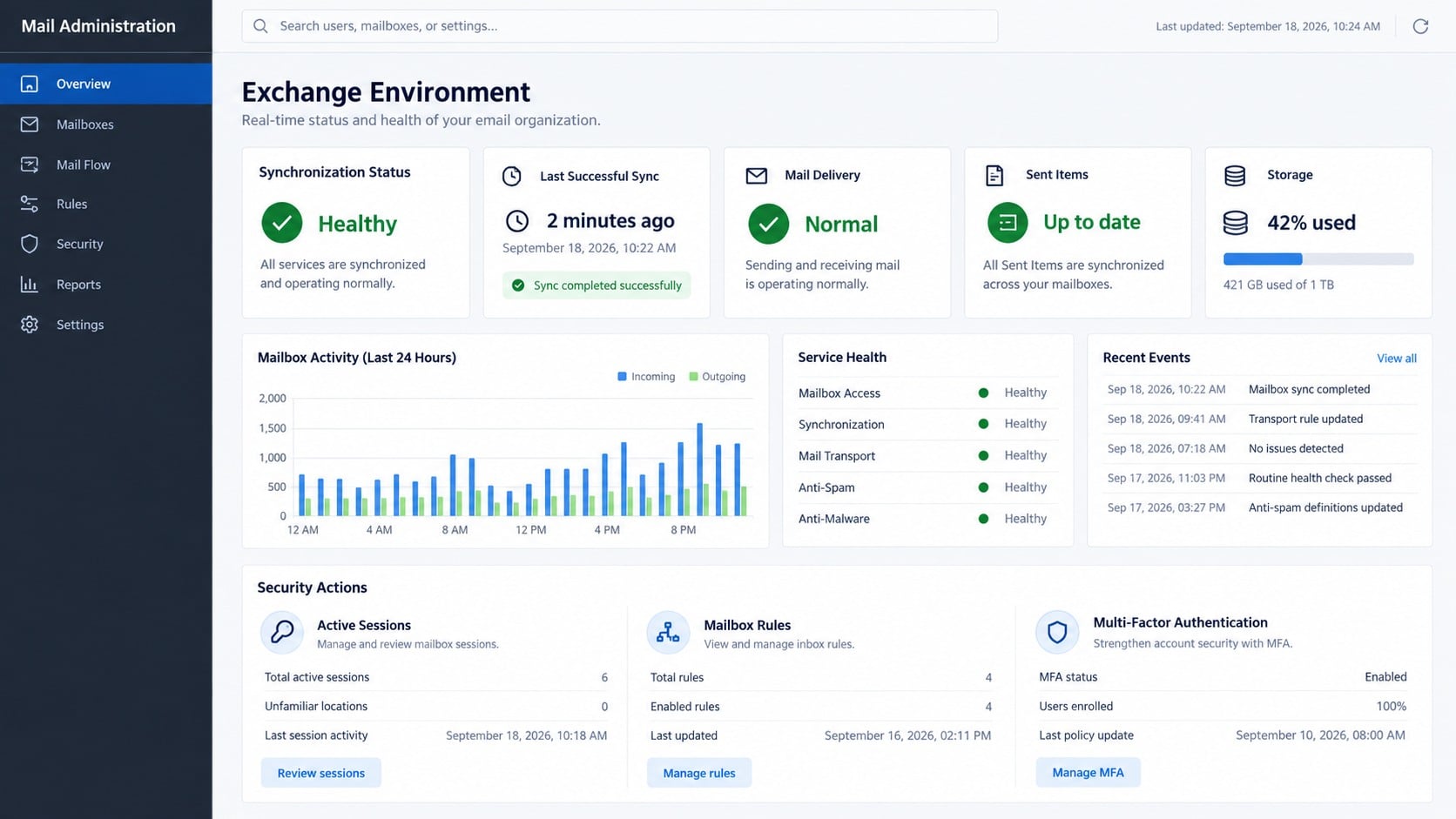Click the checkmark in Sync completed badge

tap(518, 285)
